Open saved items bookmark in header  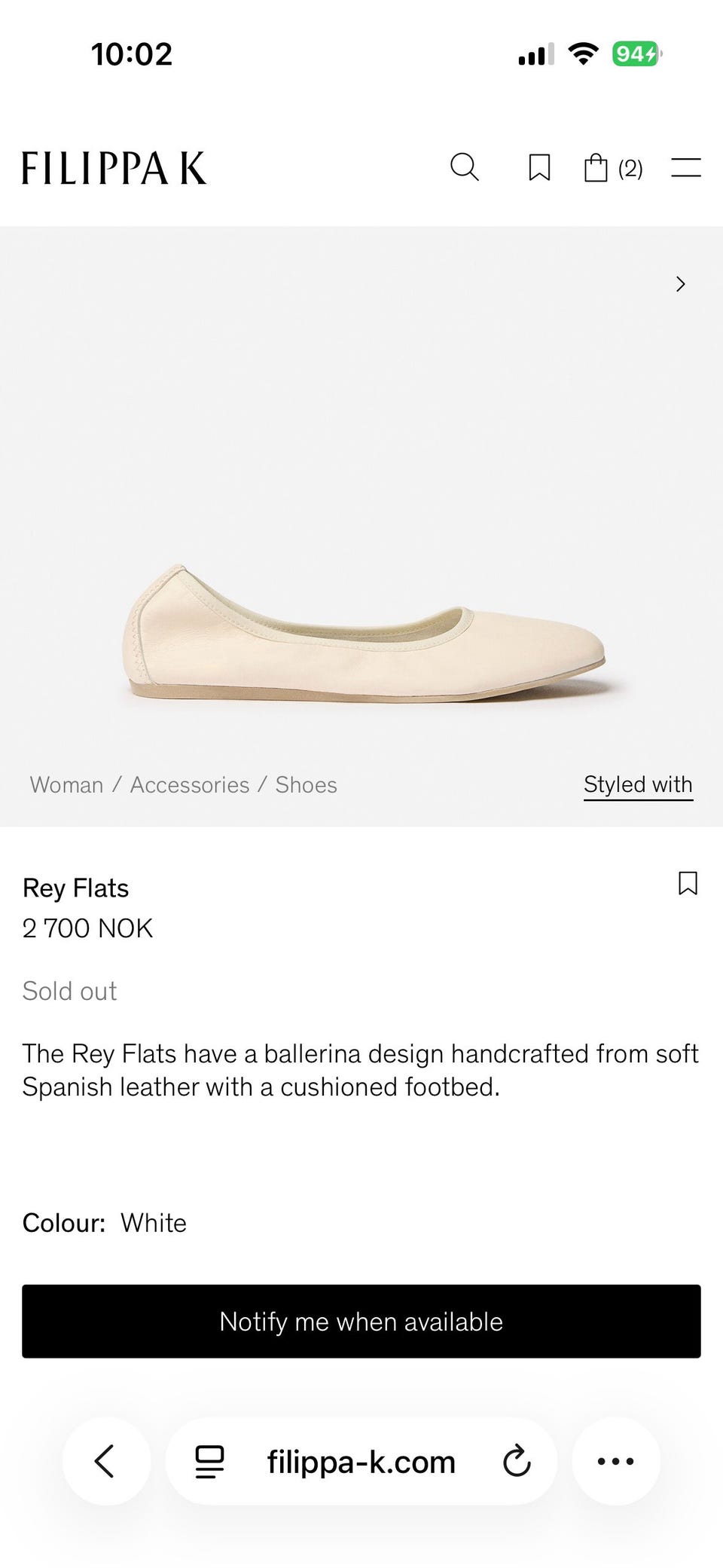coord(539,167)
